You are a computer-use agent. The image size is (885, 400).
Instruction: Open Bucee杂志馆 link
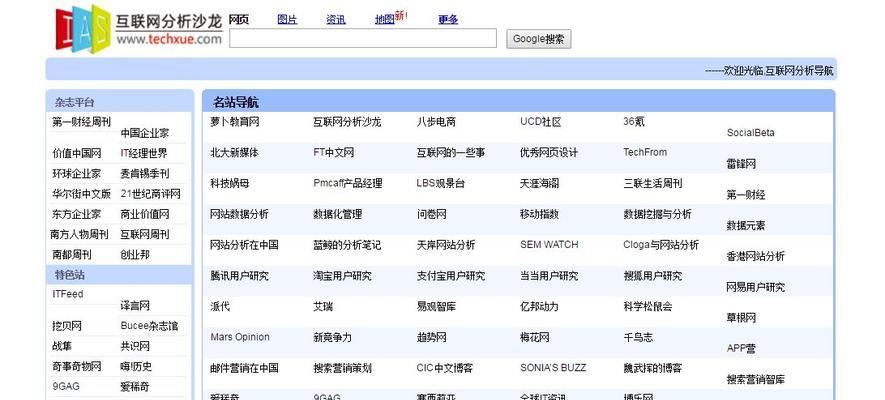tap(149, 326)
